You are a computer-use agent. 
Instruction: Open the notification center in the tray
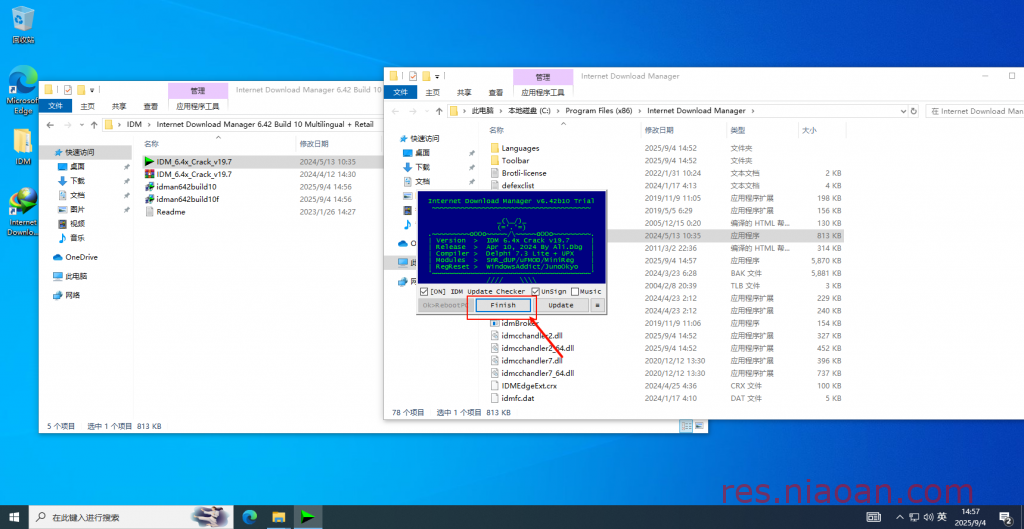pyautogui.click(x=1006, y=517)
